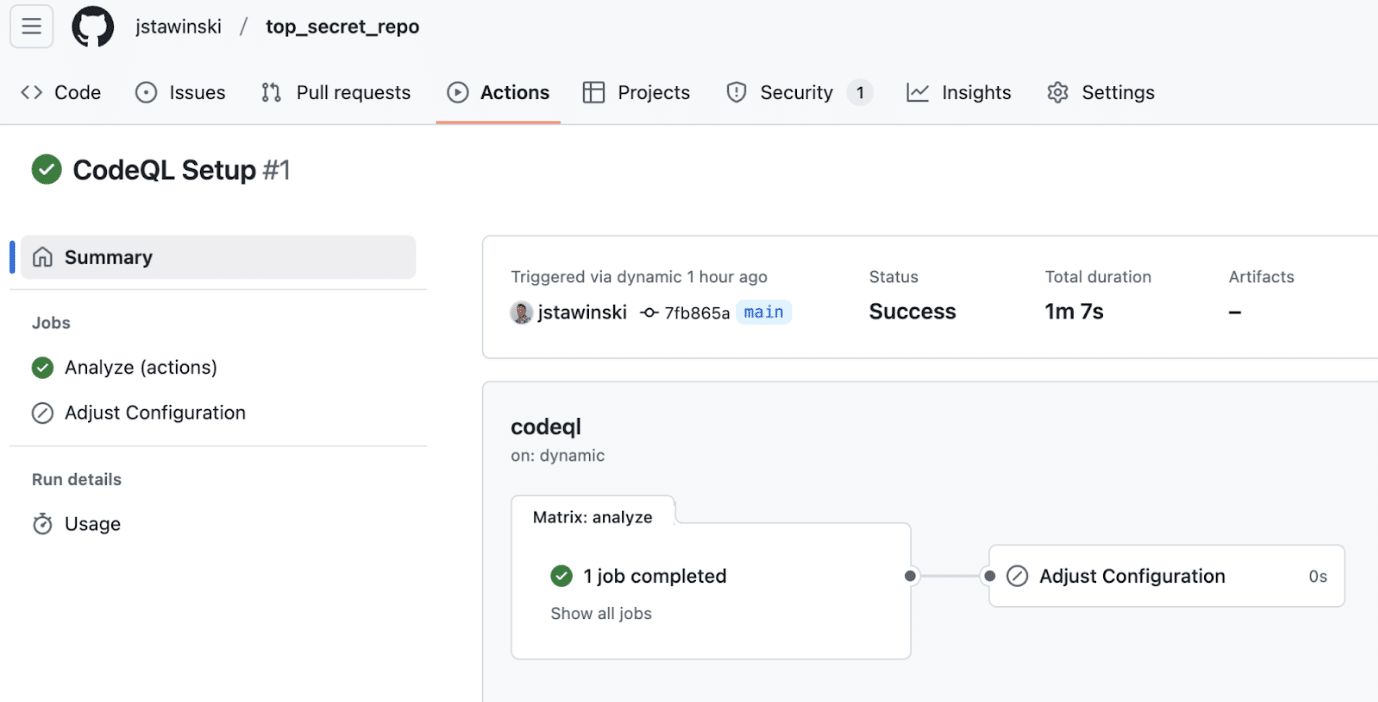Expand hidden jobs via Show all jobs
Viewport: 1378px width, 702px height.
click(x=601, y=613)
